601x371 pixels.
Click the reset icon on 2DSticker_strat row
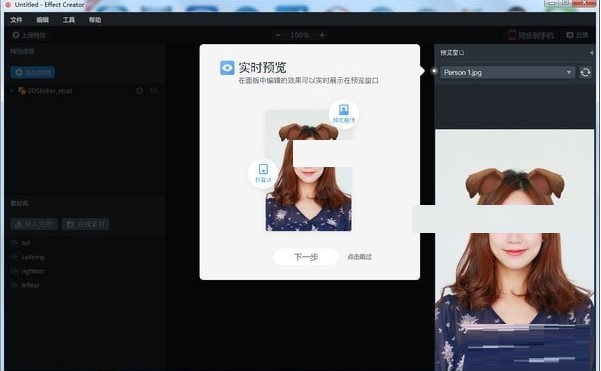[140, 91]
